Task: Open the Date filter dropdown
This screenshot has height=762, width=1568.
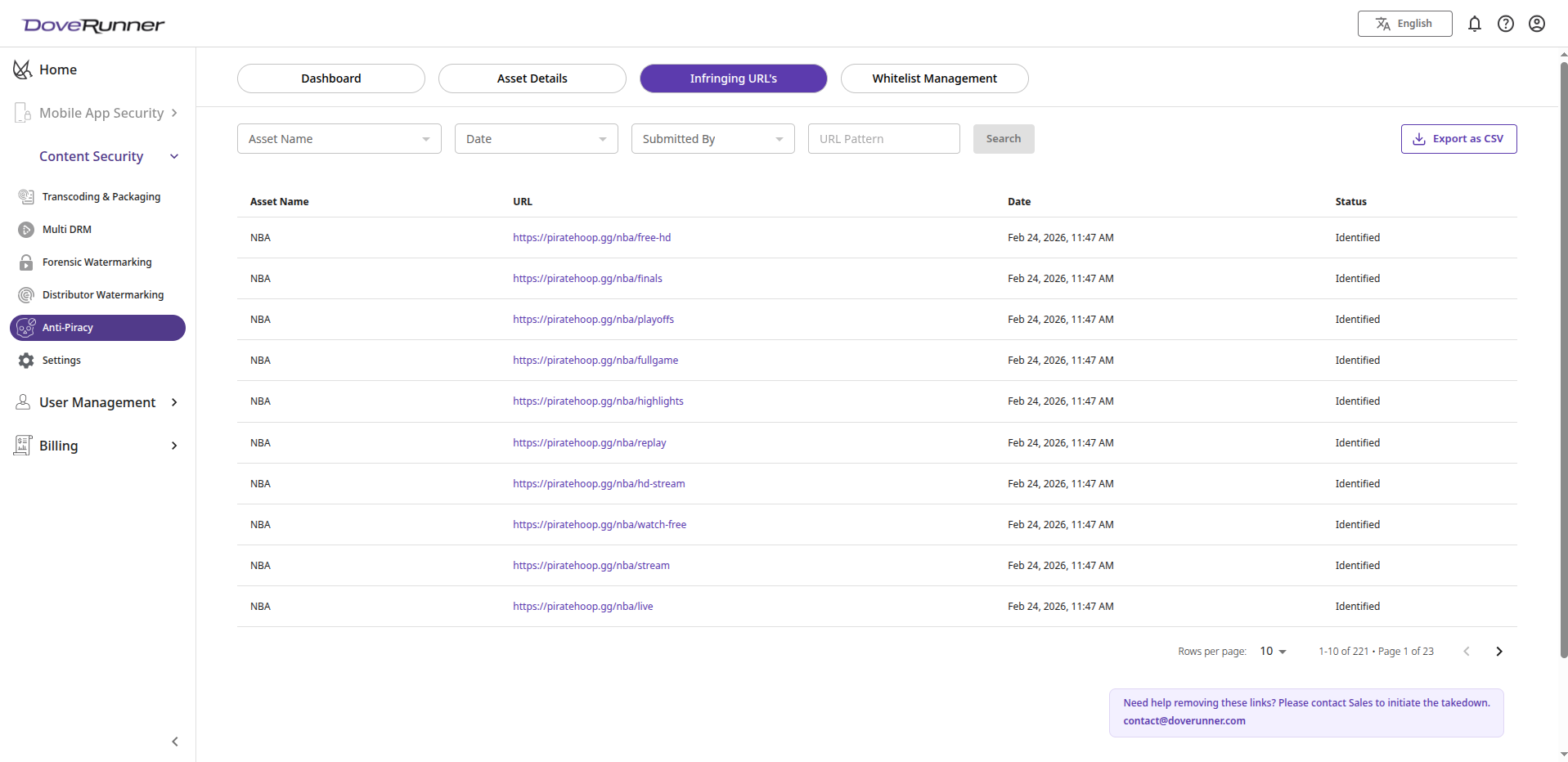Action: pos(537,139)
